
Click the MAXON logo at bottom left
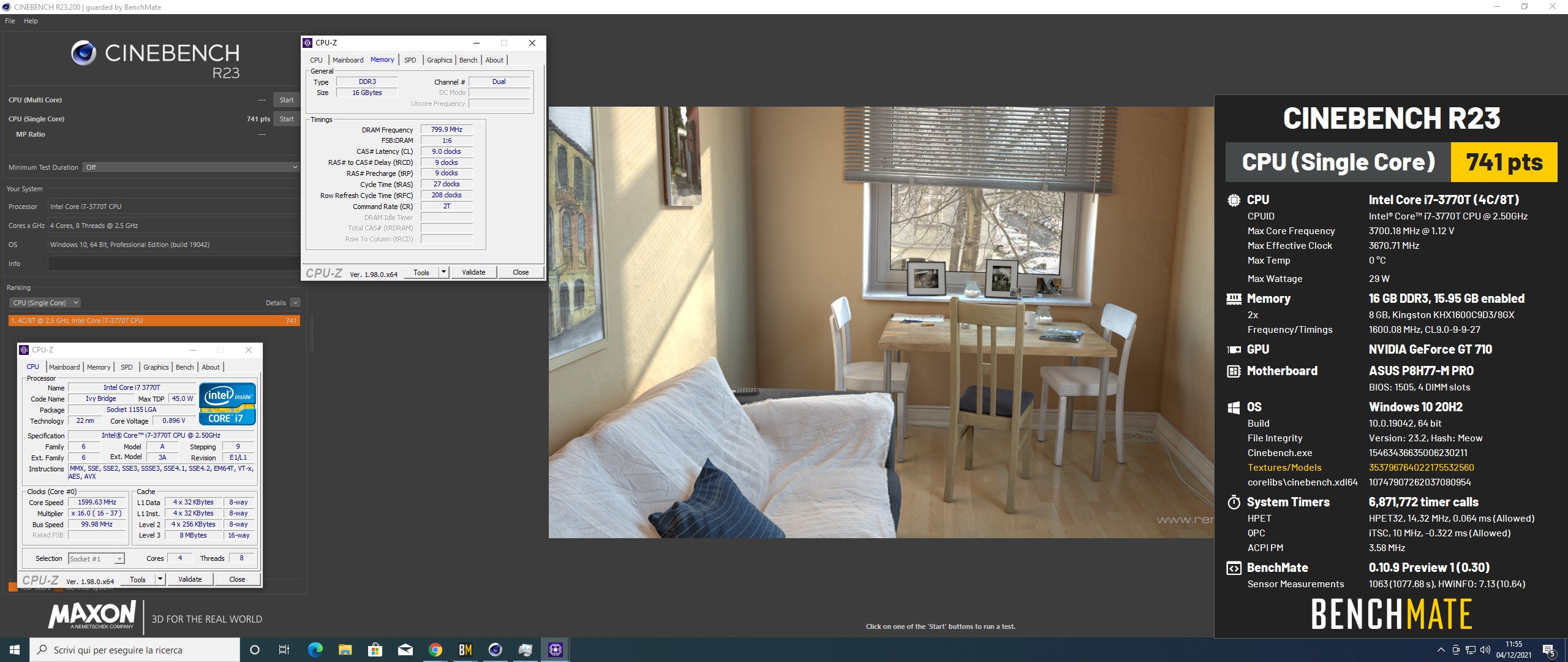point(92,615)
